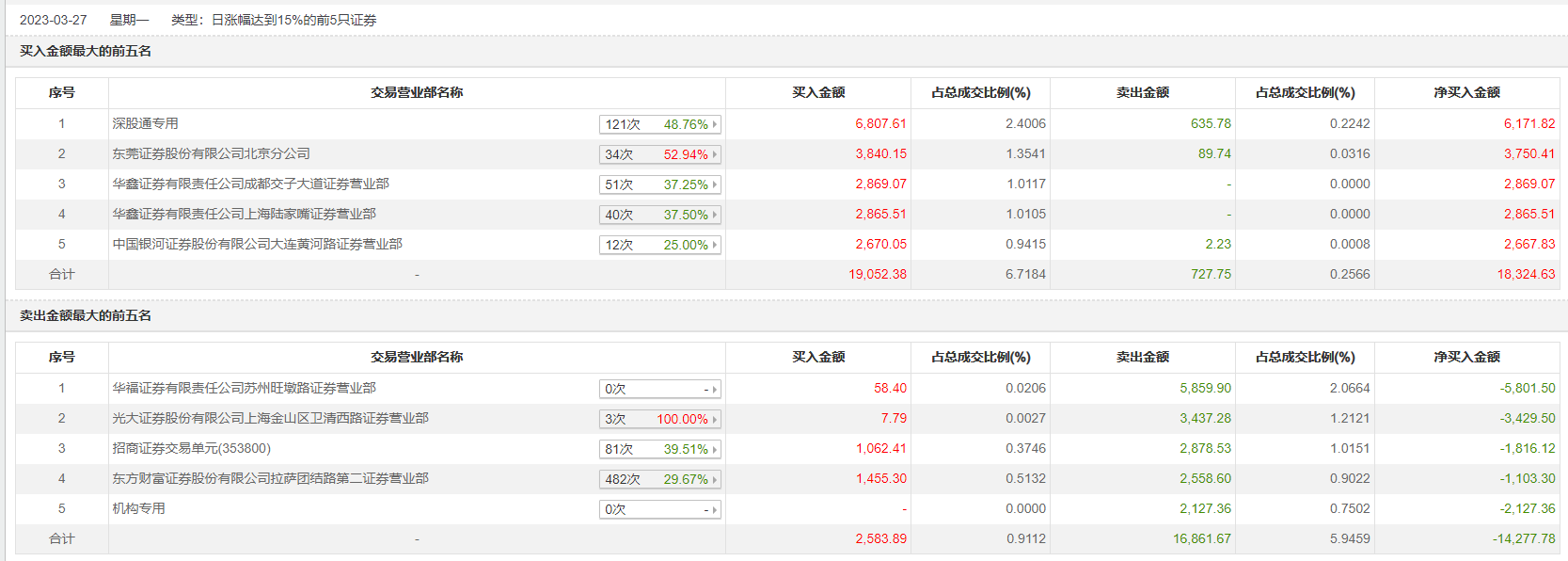Click the arrow in 华福证券苏州旺墩路 row's 0次 box
This screenshot has height=561, width=1568.
tap(715, 389)
